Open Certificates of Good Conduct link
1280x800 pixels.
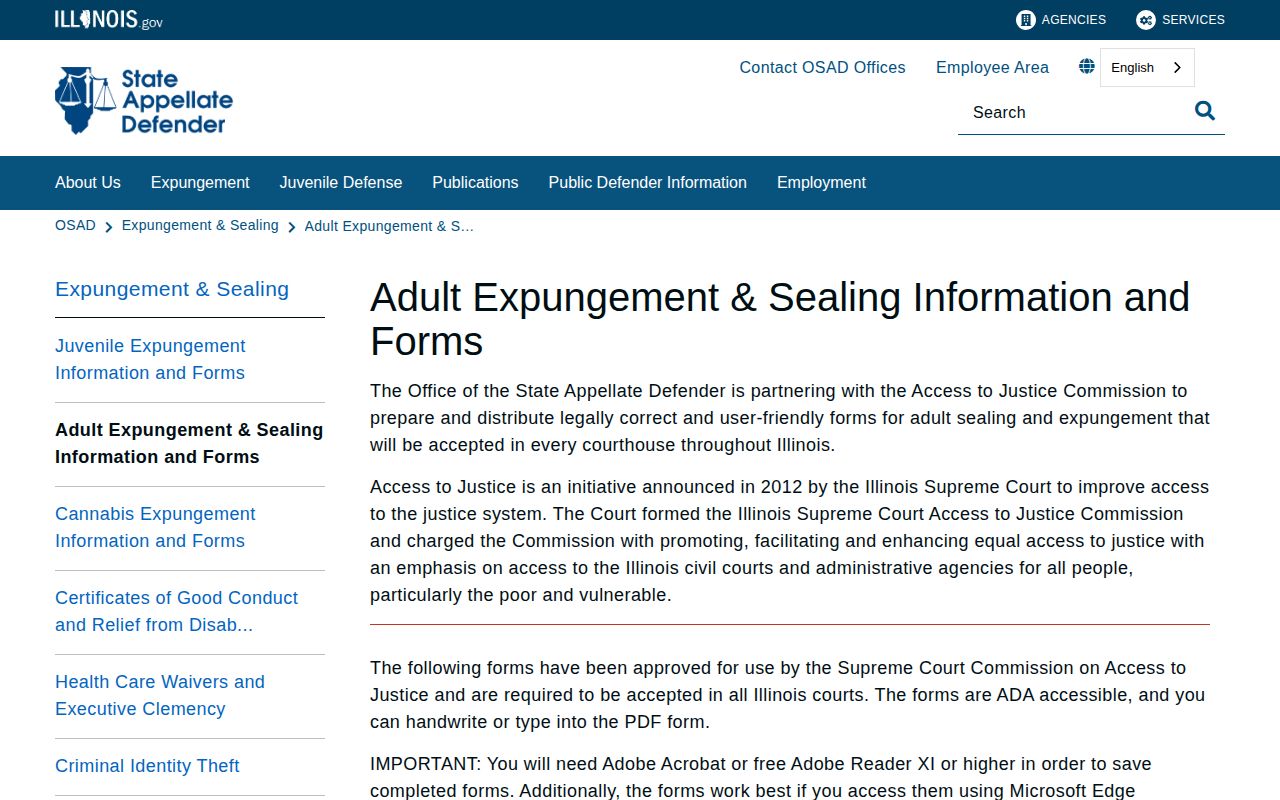pos(176,611)
